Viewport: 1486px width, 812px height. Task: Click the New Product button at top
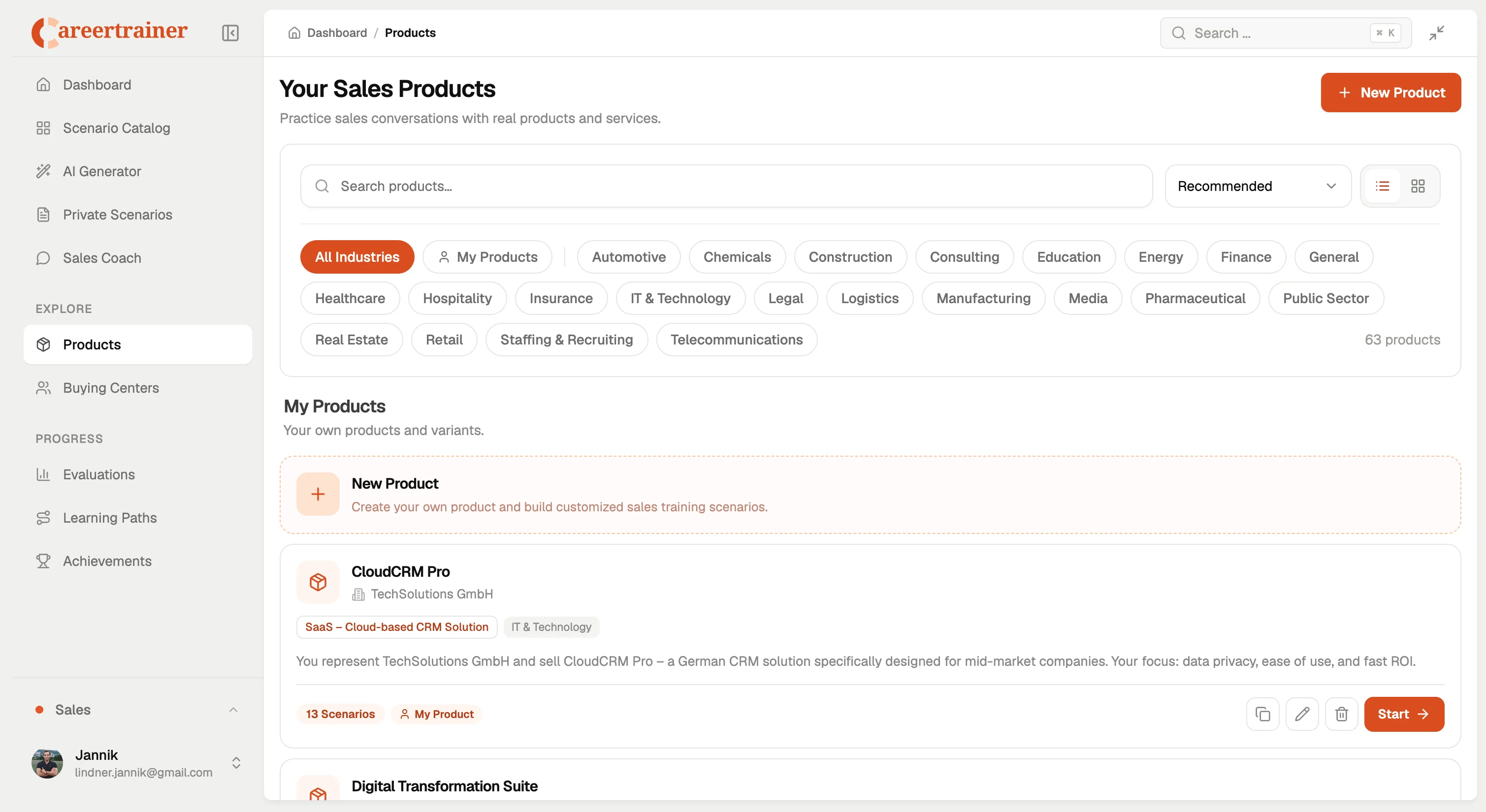pyautogui.click(x=1390, y=93)
